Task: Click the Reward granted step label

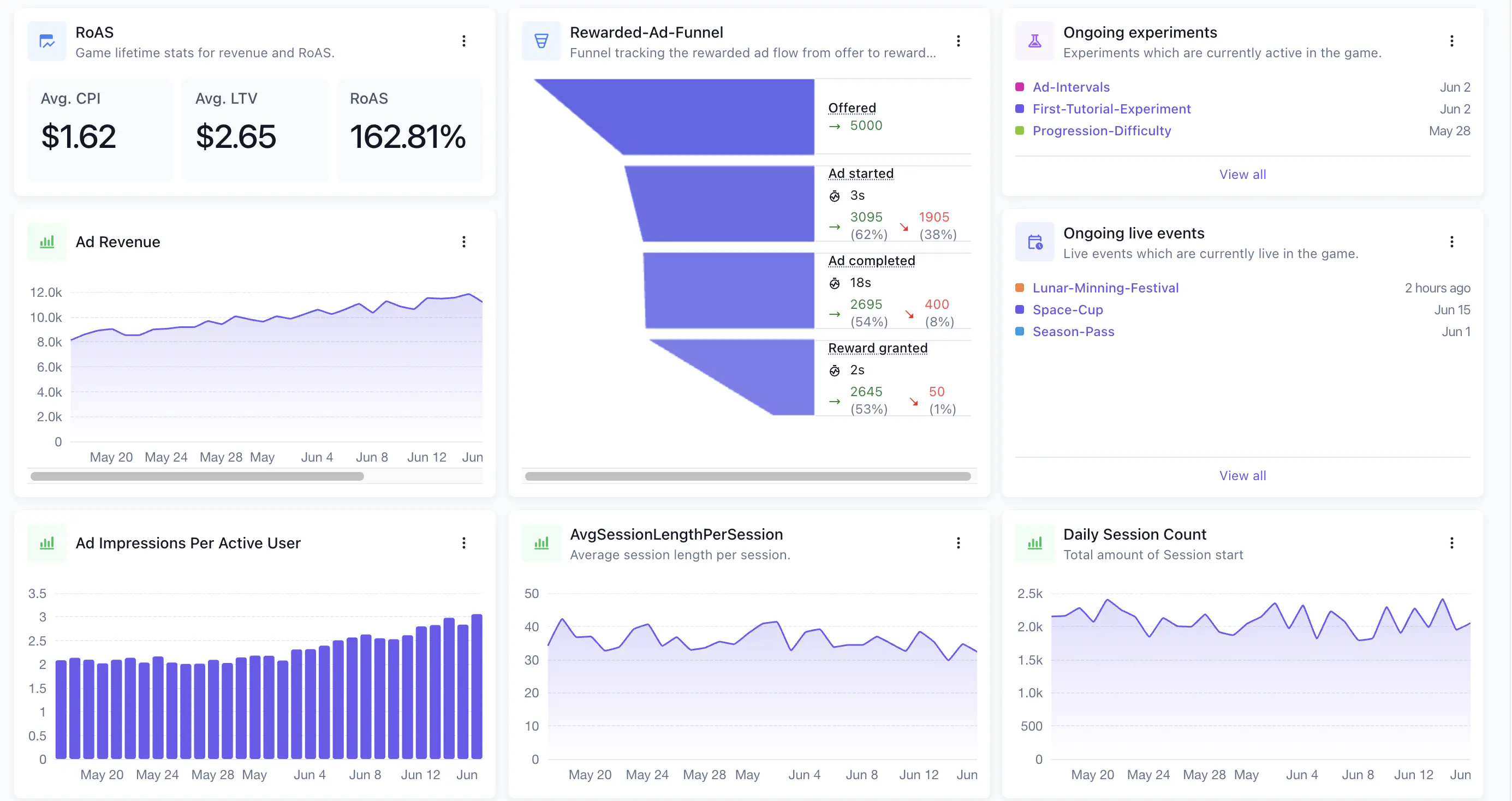Action: point(878,348)
